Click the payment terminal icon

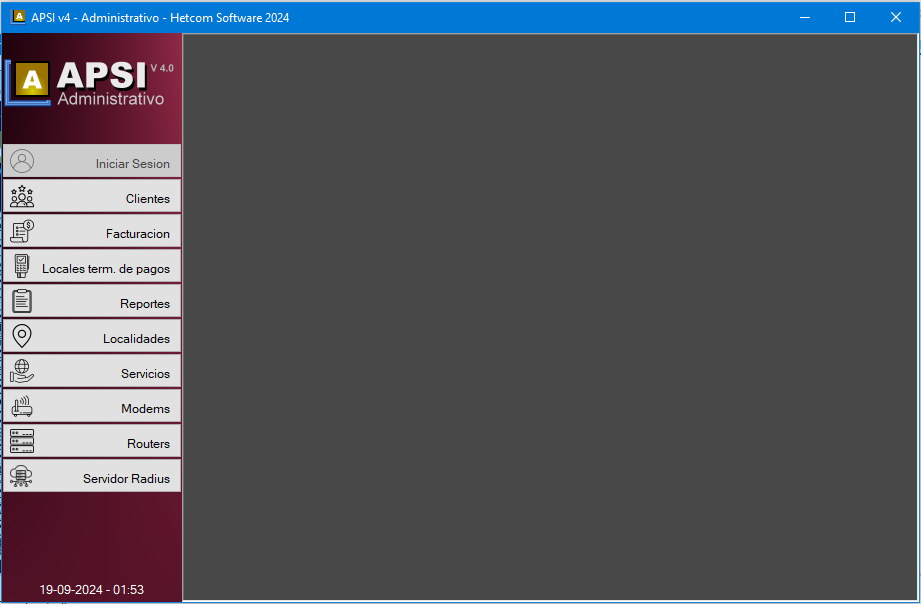click(x=22, y=267)
